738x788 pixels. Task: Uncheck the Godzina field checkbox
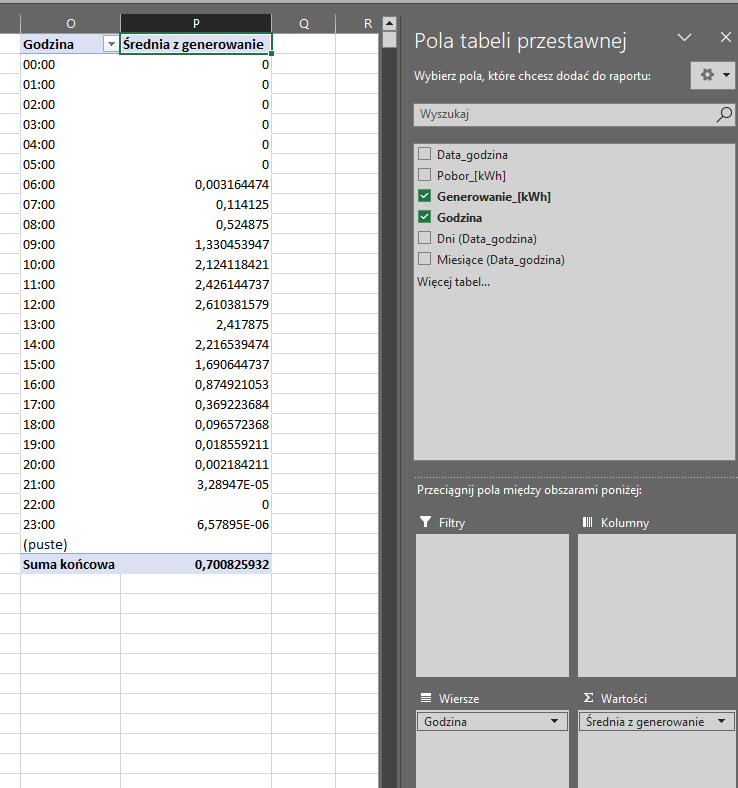(x=425, y=217)
